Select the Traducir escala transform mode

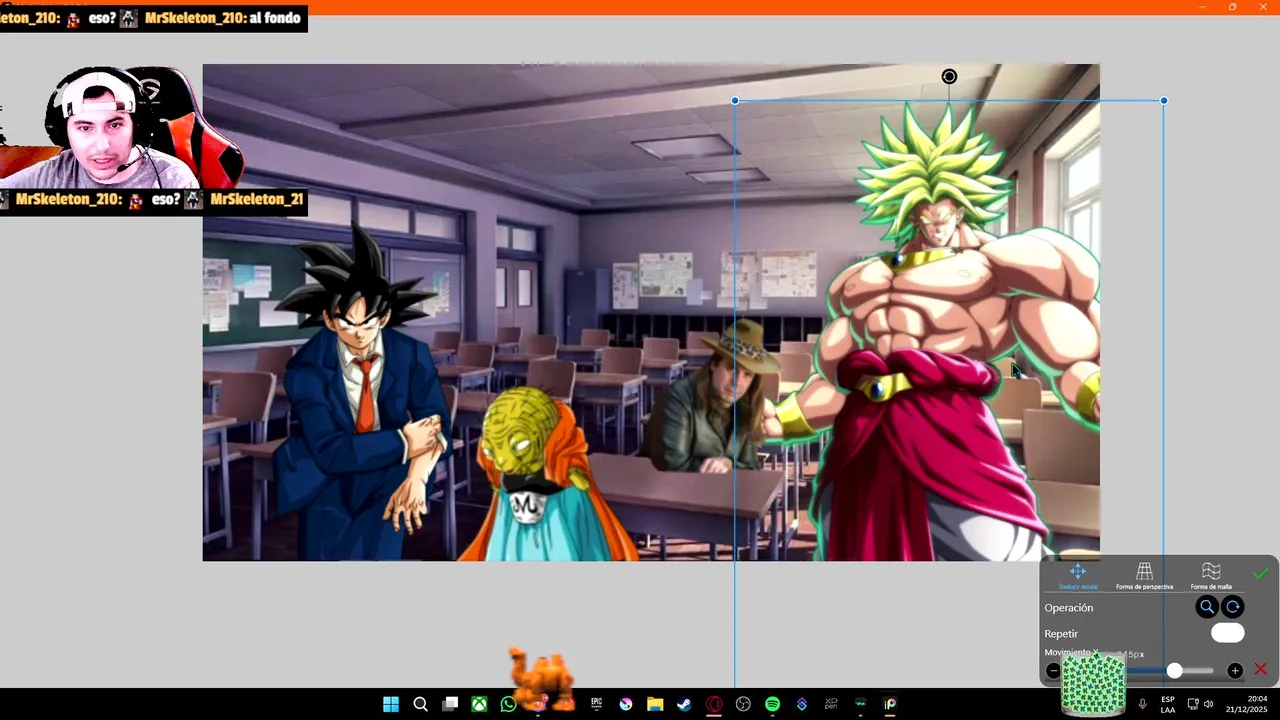pos(1077,576)
